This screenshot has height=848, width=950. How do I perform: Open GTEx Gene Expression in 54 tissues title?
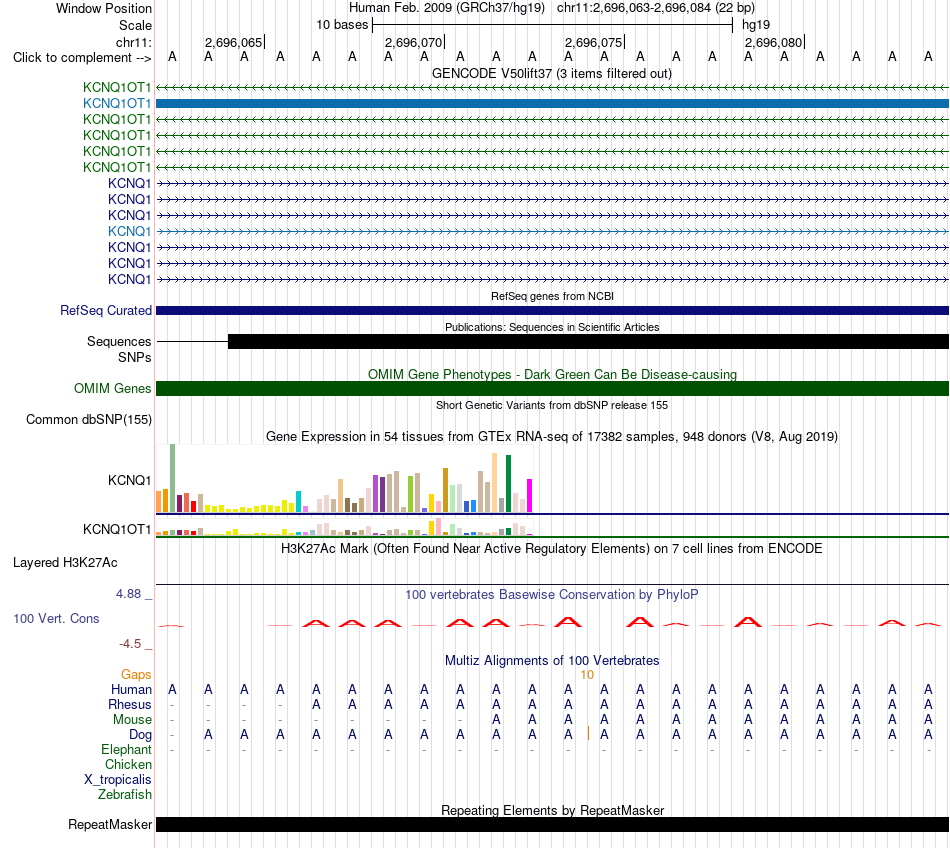(x=552, y=437)
